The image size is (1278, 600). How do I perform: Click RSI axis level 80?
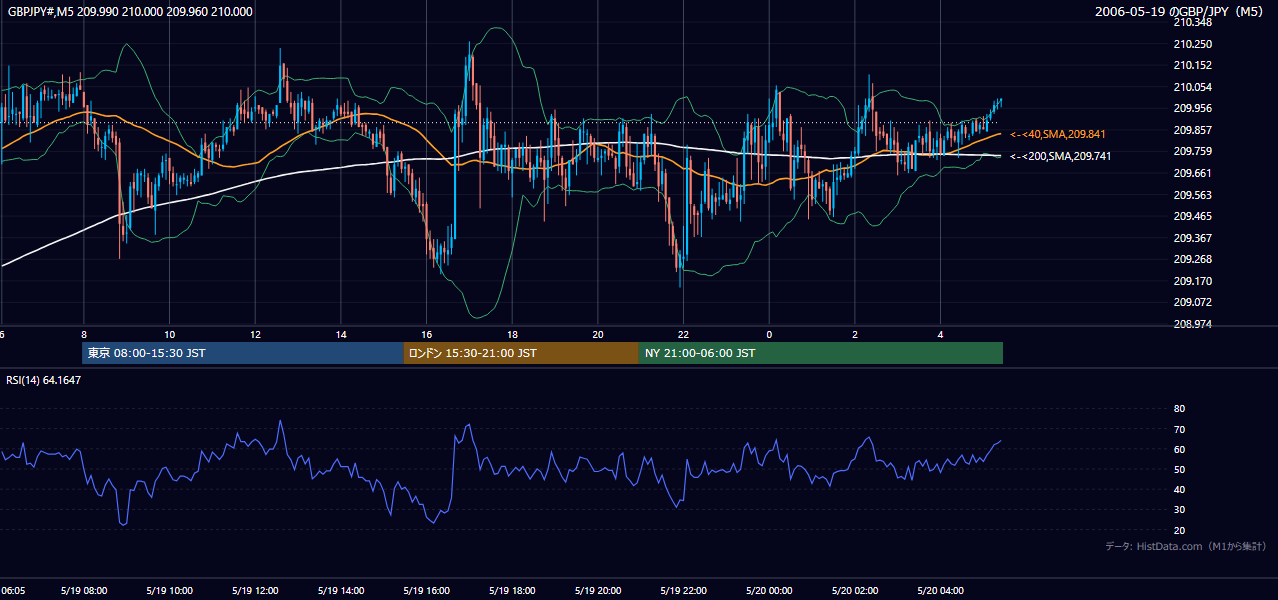tap(1179, 409)
